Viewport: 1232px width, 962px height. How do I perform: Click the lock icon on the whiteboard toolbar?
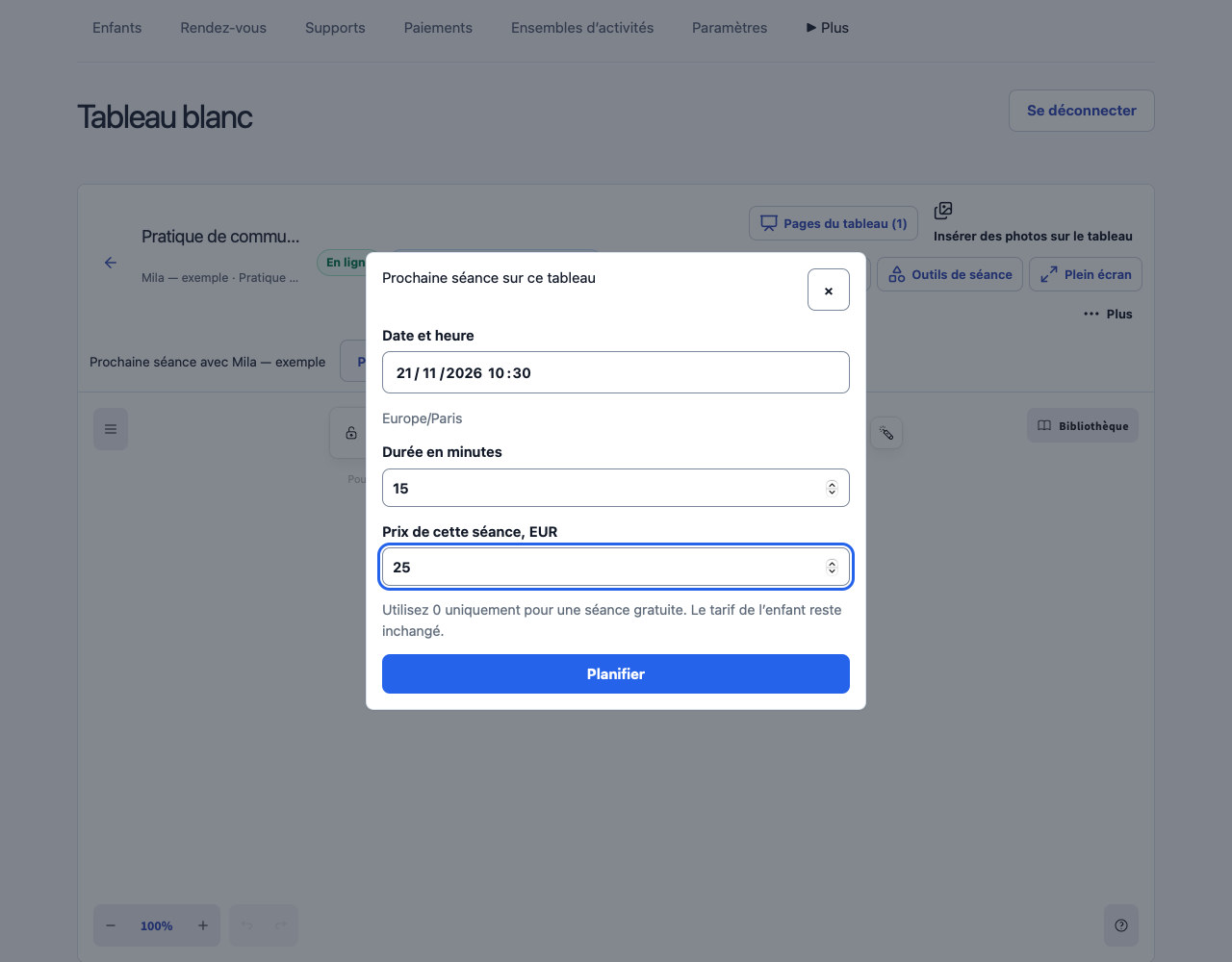tap(351, 433)
